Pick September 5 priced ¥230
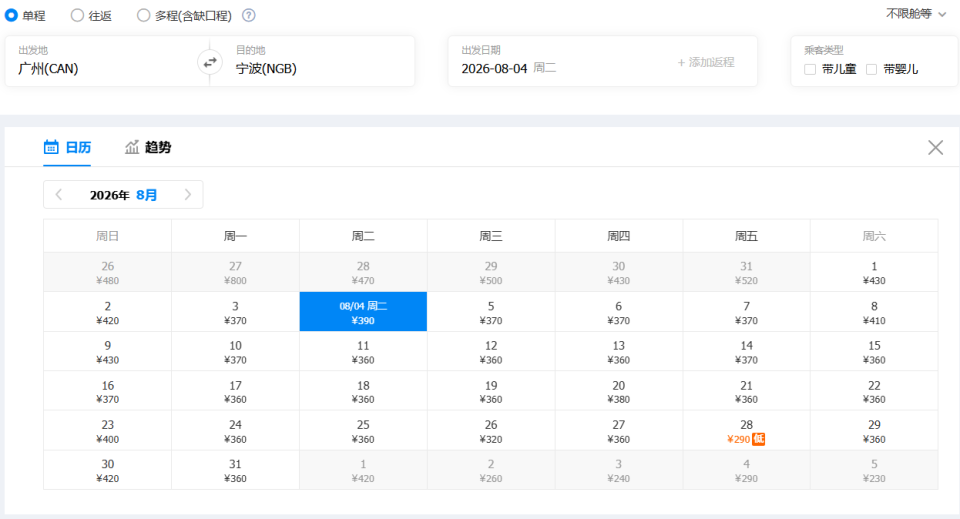Image resolution: width=960 pixels, height=519 pixels. click(874, 471)
